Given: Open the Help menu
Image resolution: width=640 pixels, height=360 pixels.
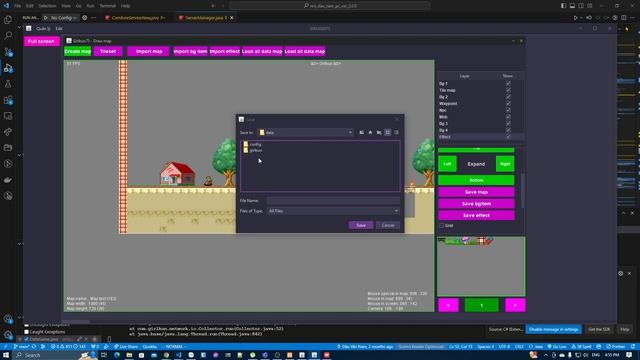Looking at the screenshot, I should [x=126, y=6].
